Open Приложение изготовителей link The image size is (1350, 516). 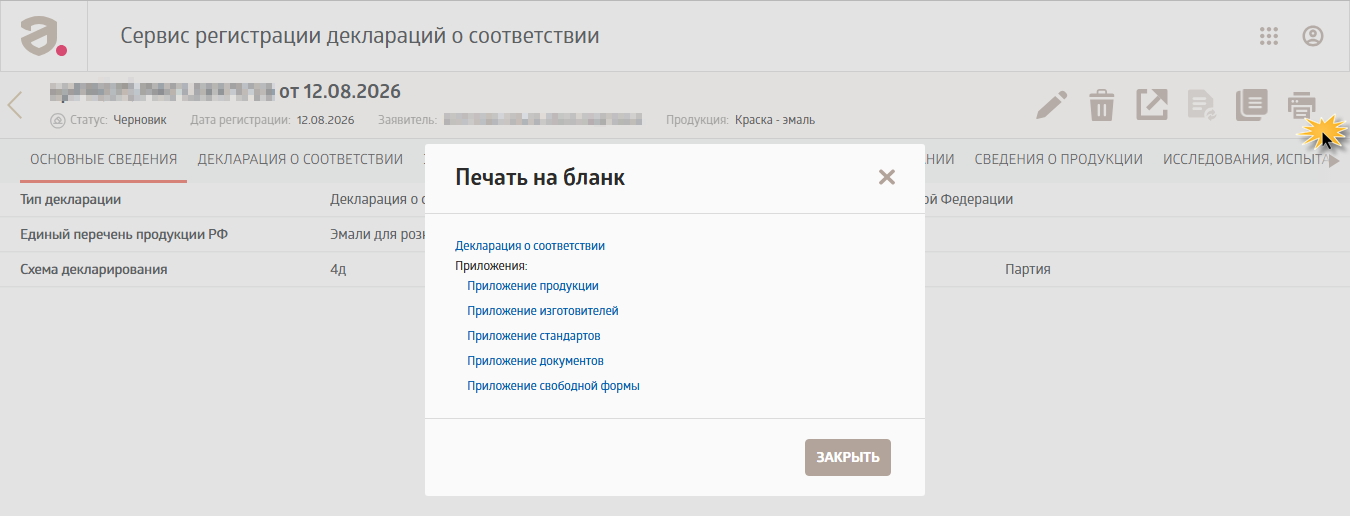(543, 311)
